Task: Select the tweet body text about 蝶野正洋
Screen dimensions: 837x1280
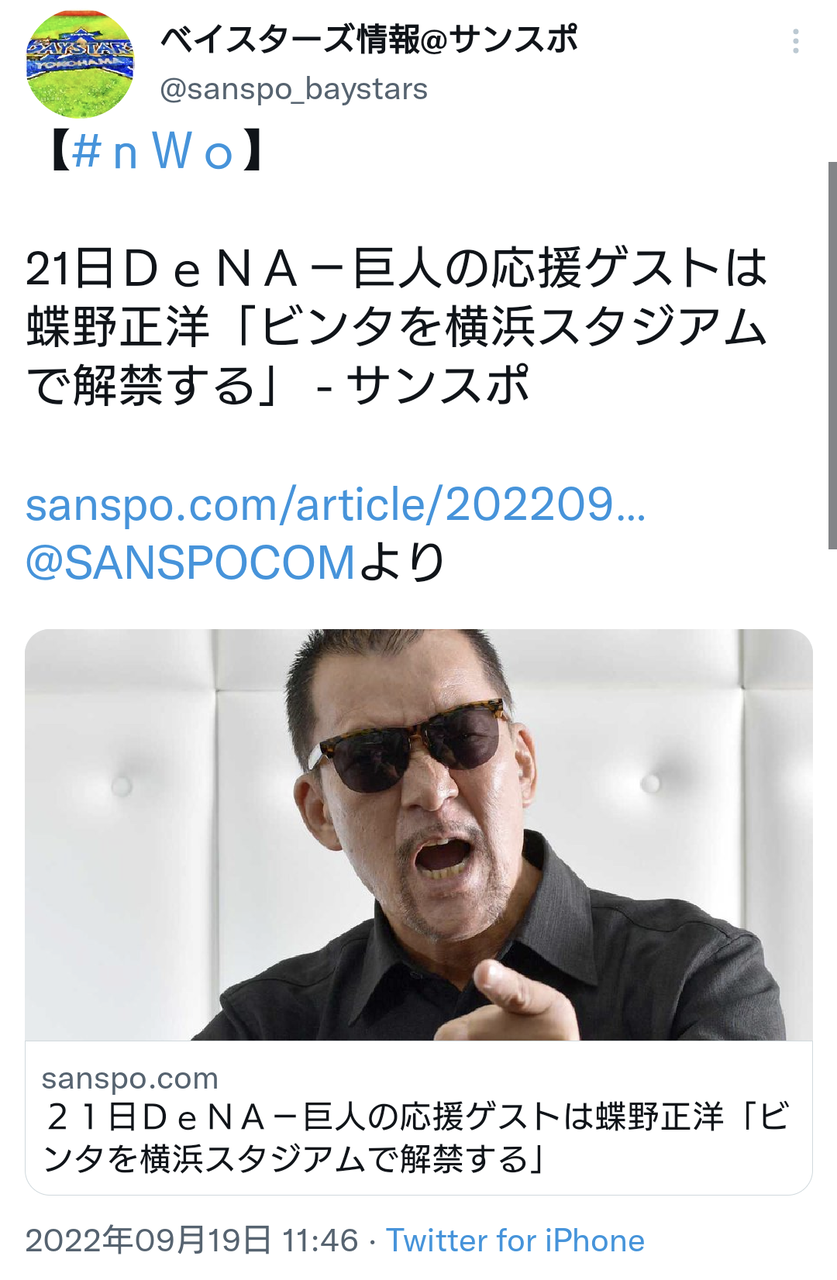Action: click(x=397, y=326)
